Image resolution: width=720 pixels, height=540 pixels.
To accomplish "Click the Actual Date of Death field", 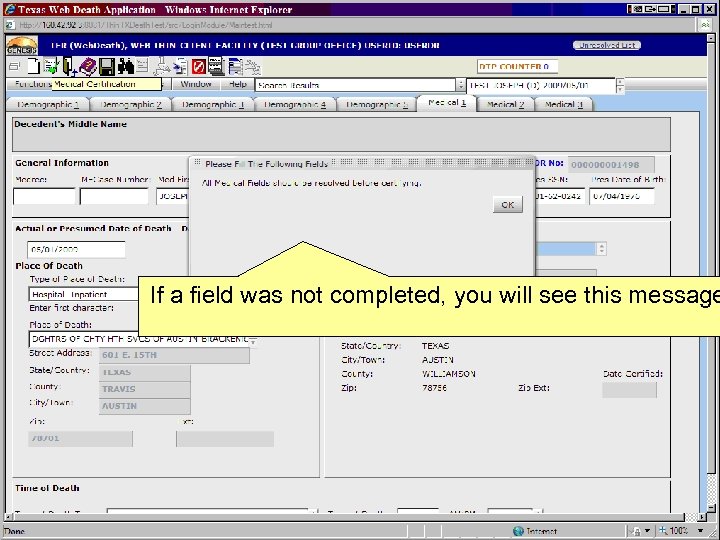I will tap(76, 249).
